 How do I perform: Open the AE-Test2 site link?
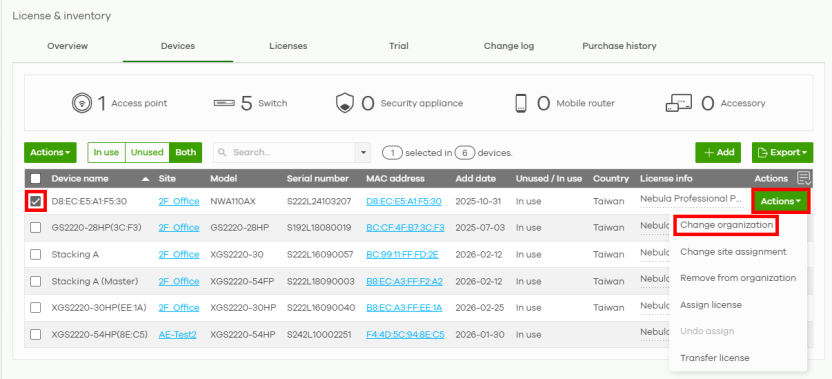tap(177, 334)
